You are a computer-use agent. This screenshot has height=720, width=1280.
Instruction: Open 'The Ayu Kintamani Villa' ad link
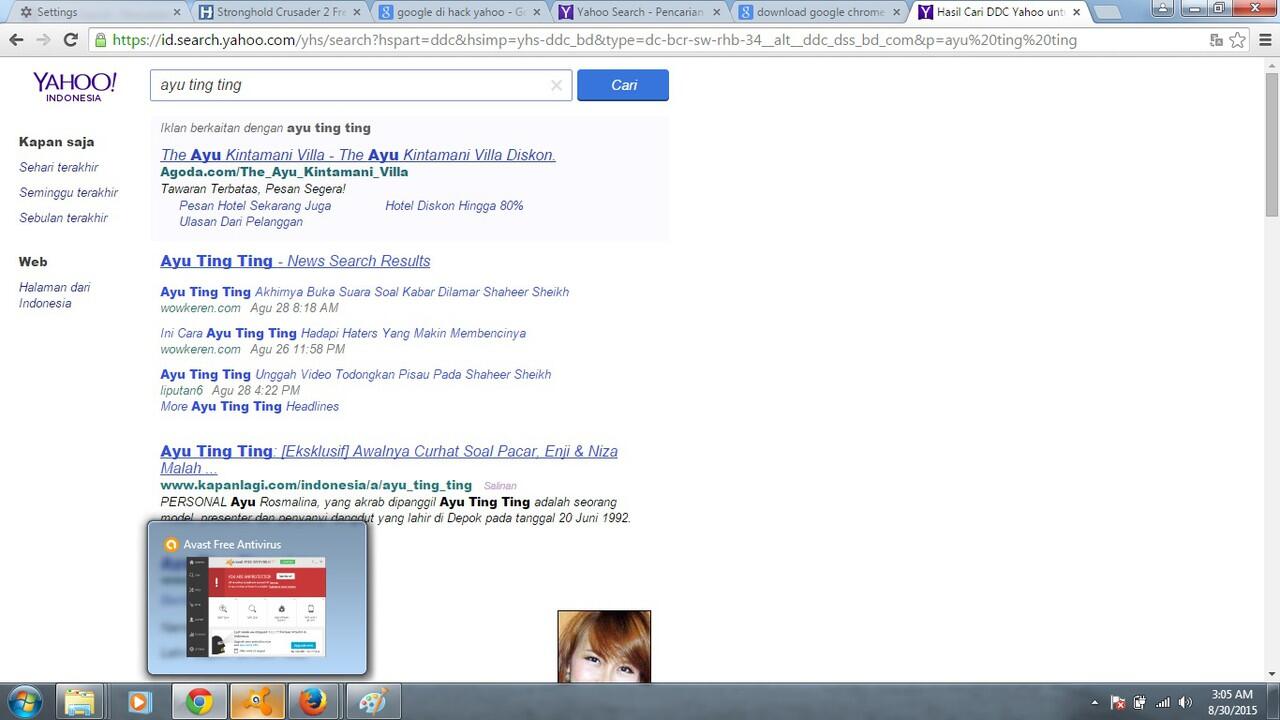(358, 155)
